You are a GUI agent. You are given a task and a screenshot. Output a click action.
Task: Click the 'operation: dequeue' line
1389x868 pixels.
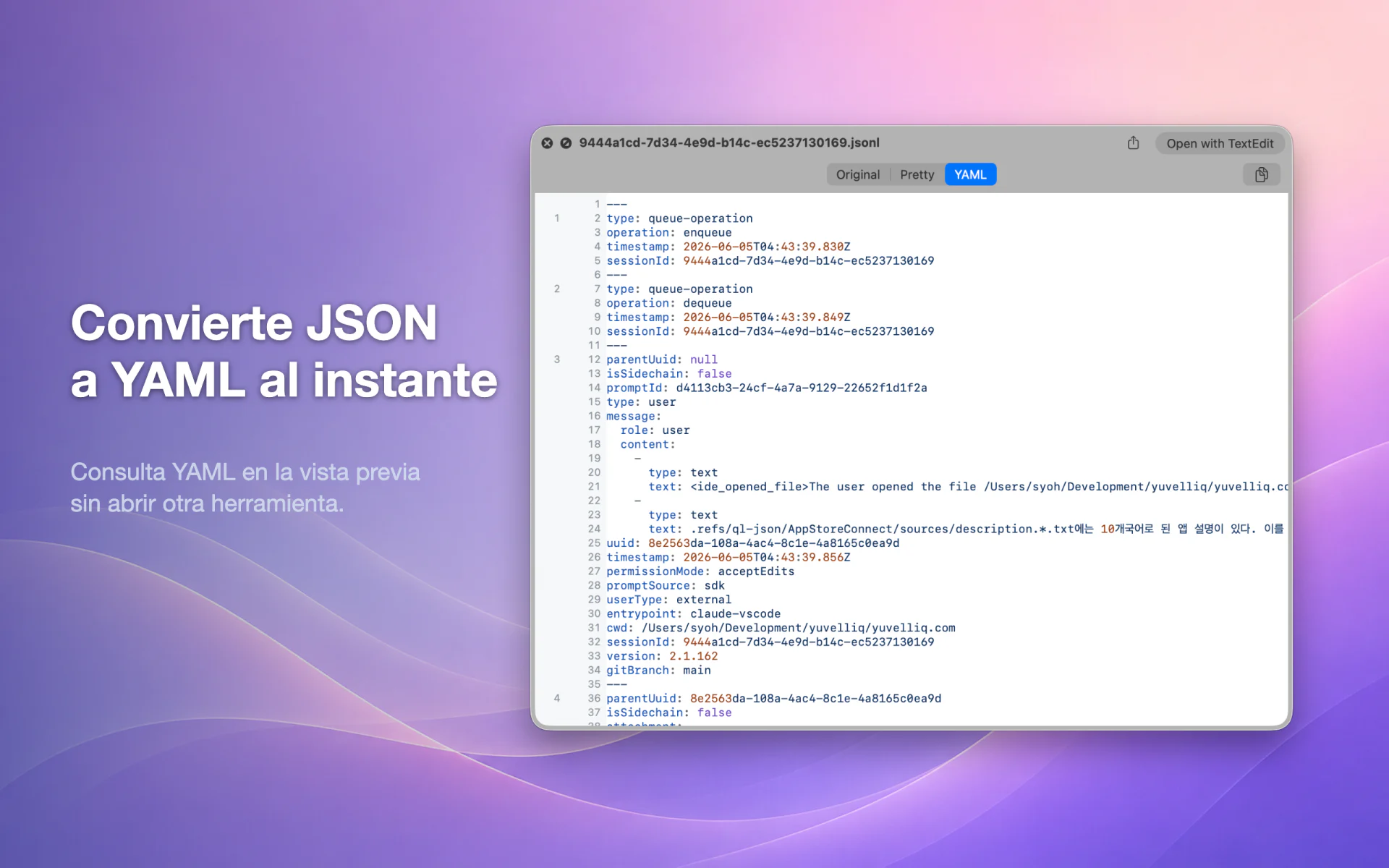pos(669,303)
